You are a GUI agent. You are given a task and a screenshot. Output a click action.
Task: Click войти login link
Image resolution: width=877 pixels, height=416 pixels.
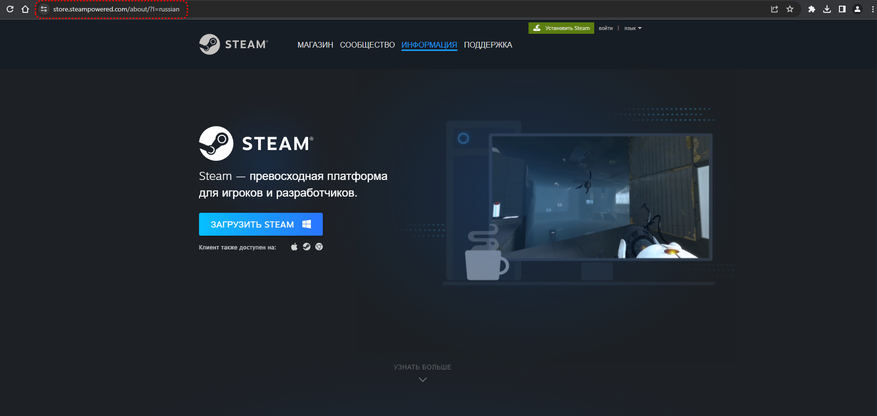[606, 28]
